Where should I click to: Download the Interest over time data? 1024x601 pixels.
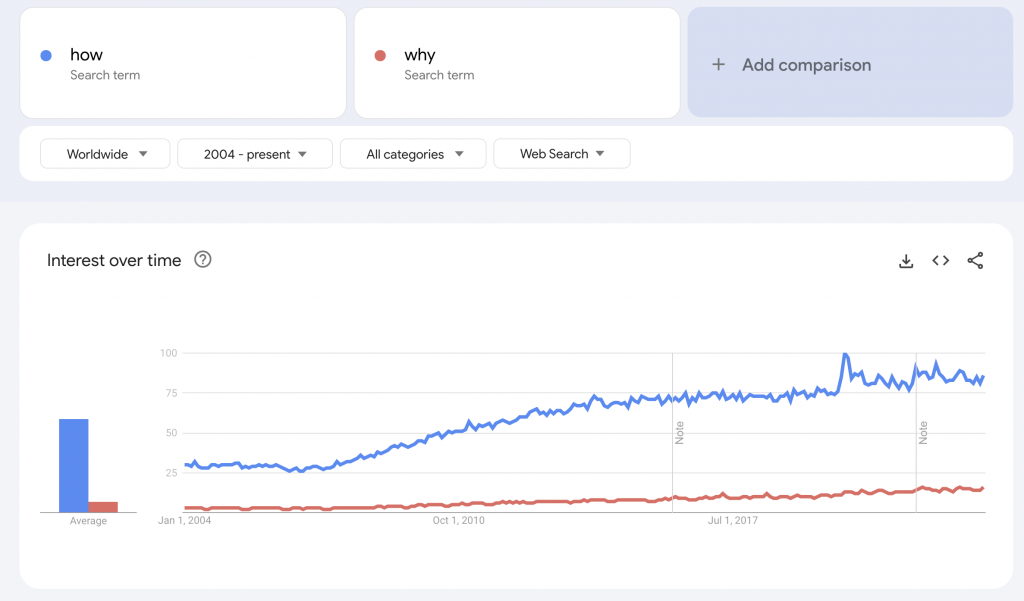(x=906, y=261)
